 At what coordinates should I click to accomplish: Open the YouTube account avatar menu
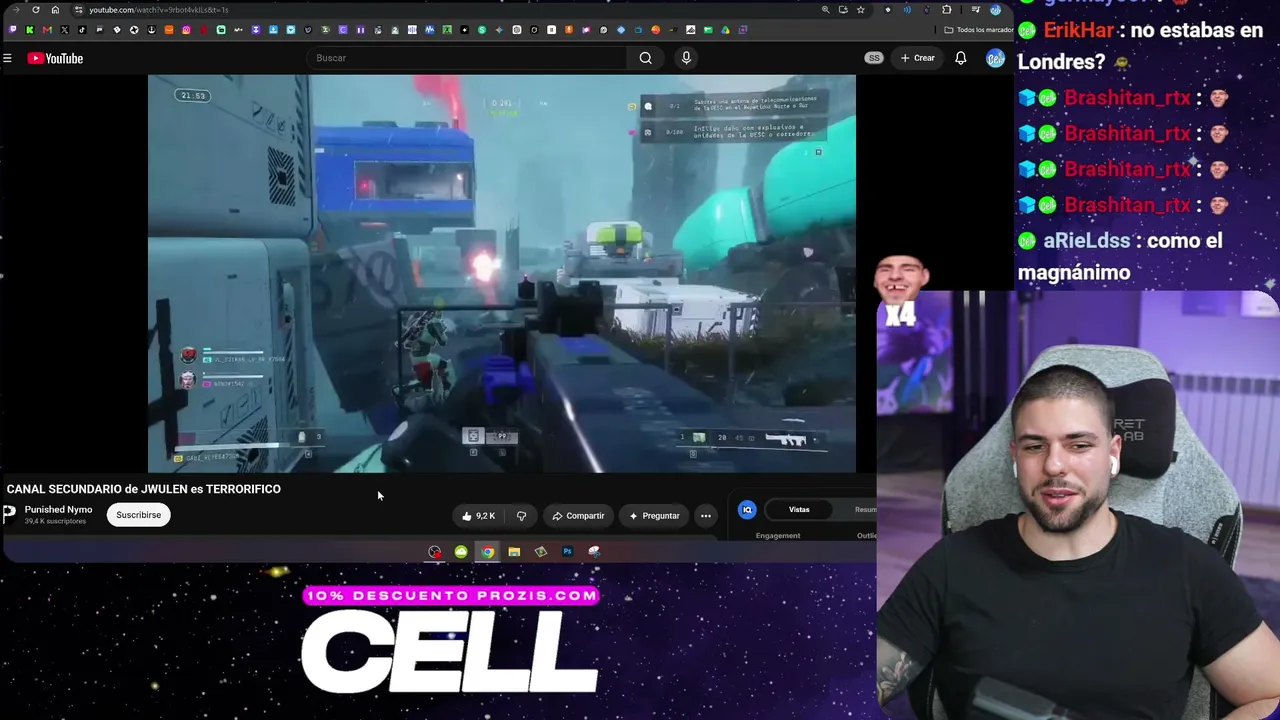(994, 58)
